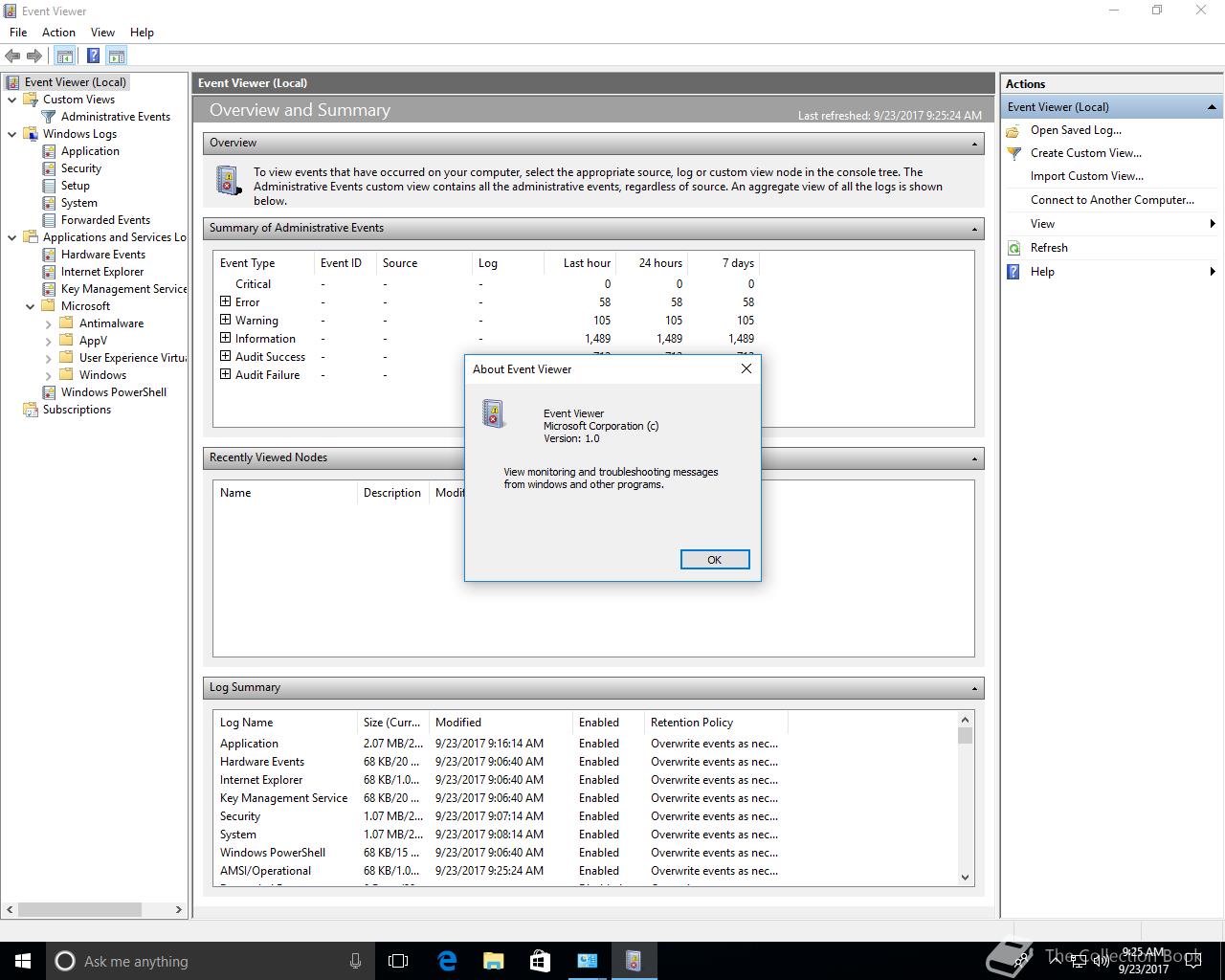Open the Windows Start button
Viewport: 1225px width, 980px height.
coord(23,961)
